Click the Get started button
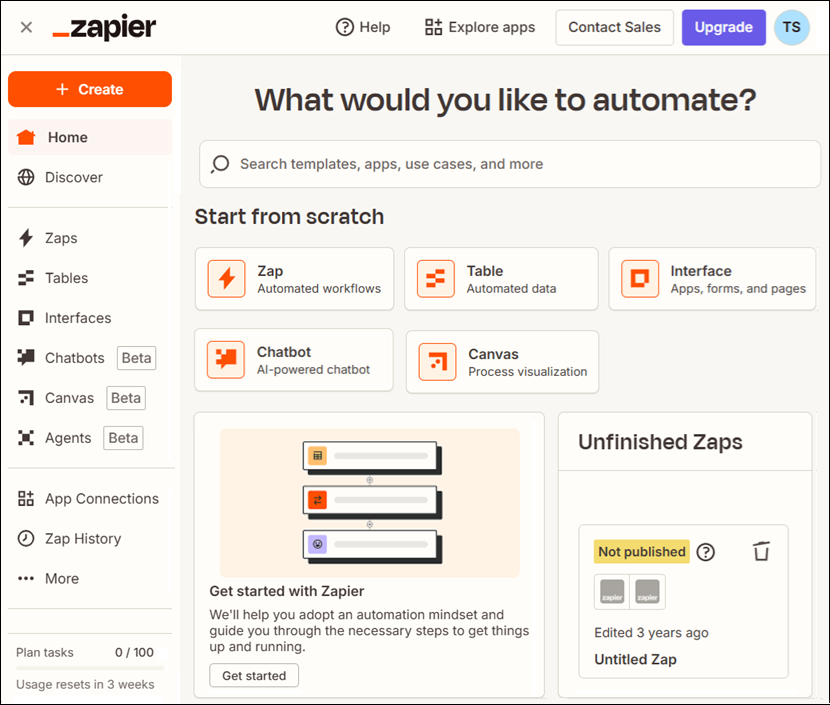The width and height of the screenshot is (830, 705). (x=254, y=675)
